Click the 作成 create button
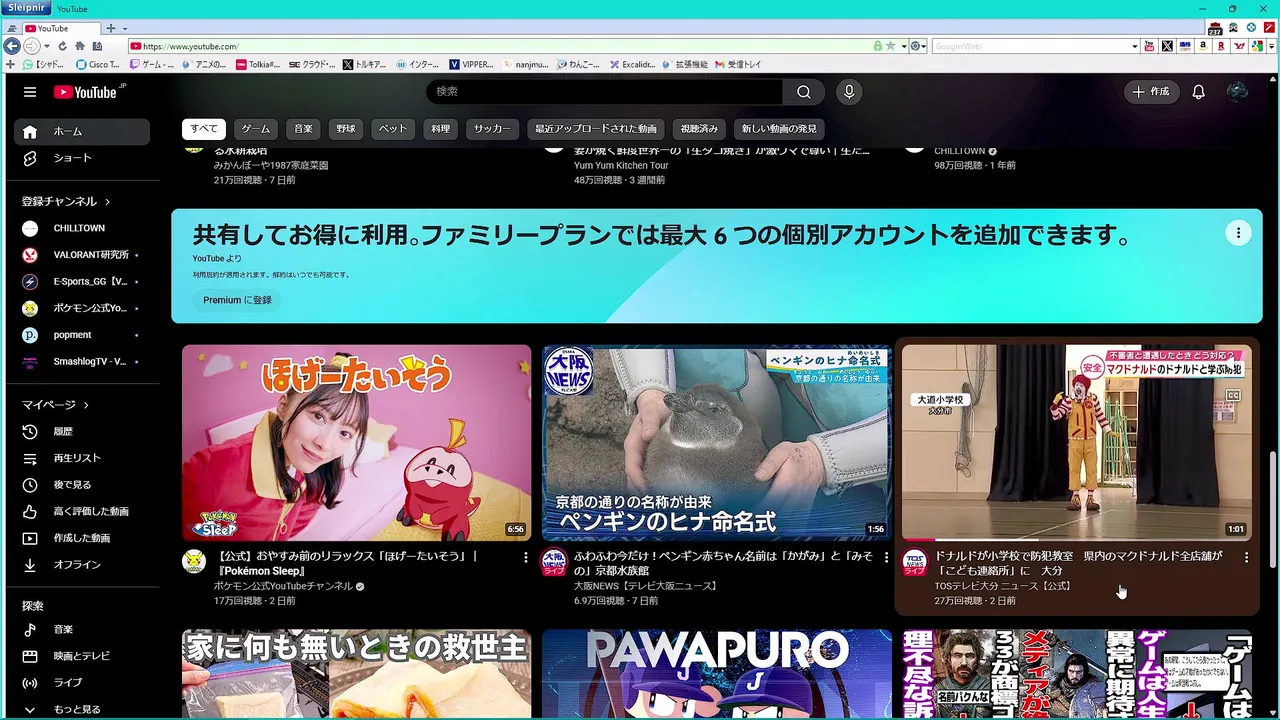This screenshot has height=720, width=1280. tap(1150, 92)
